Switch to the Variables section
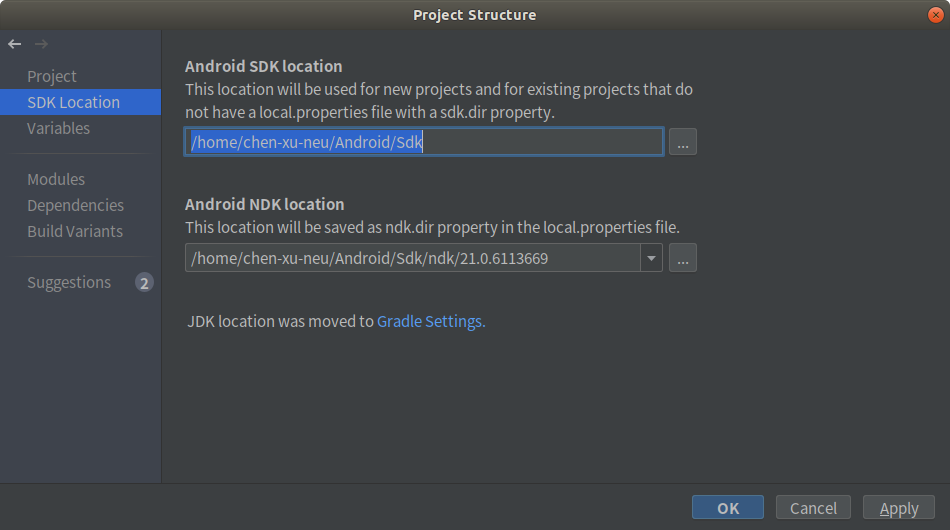This screenshot has height=530, width=950. (58, 128)
